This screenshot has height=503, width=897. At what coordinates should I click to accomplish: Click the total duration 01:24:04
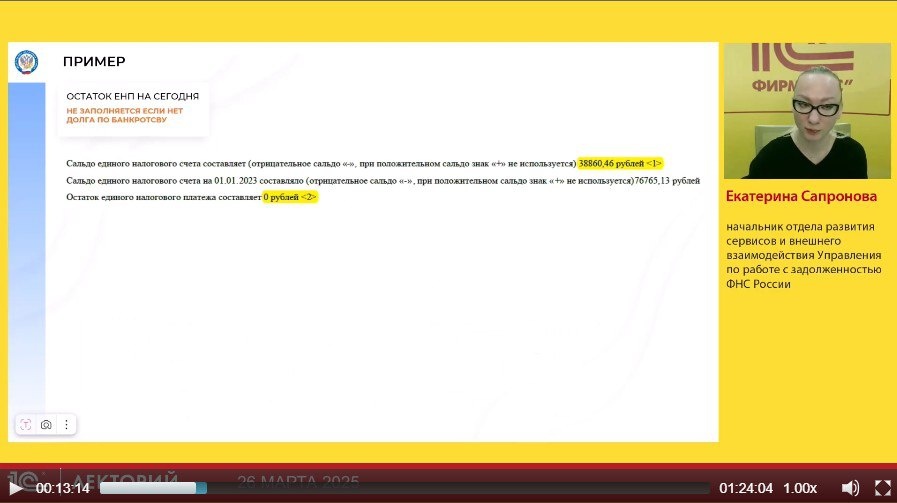point(746,488)
